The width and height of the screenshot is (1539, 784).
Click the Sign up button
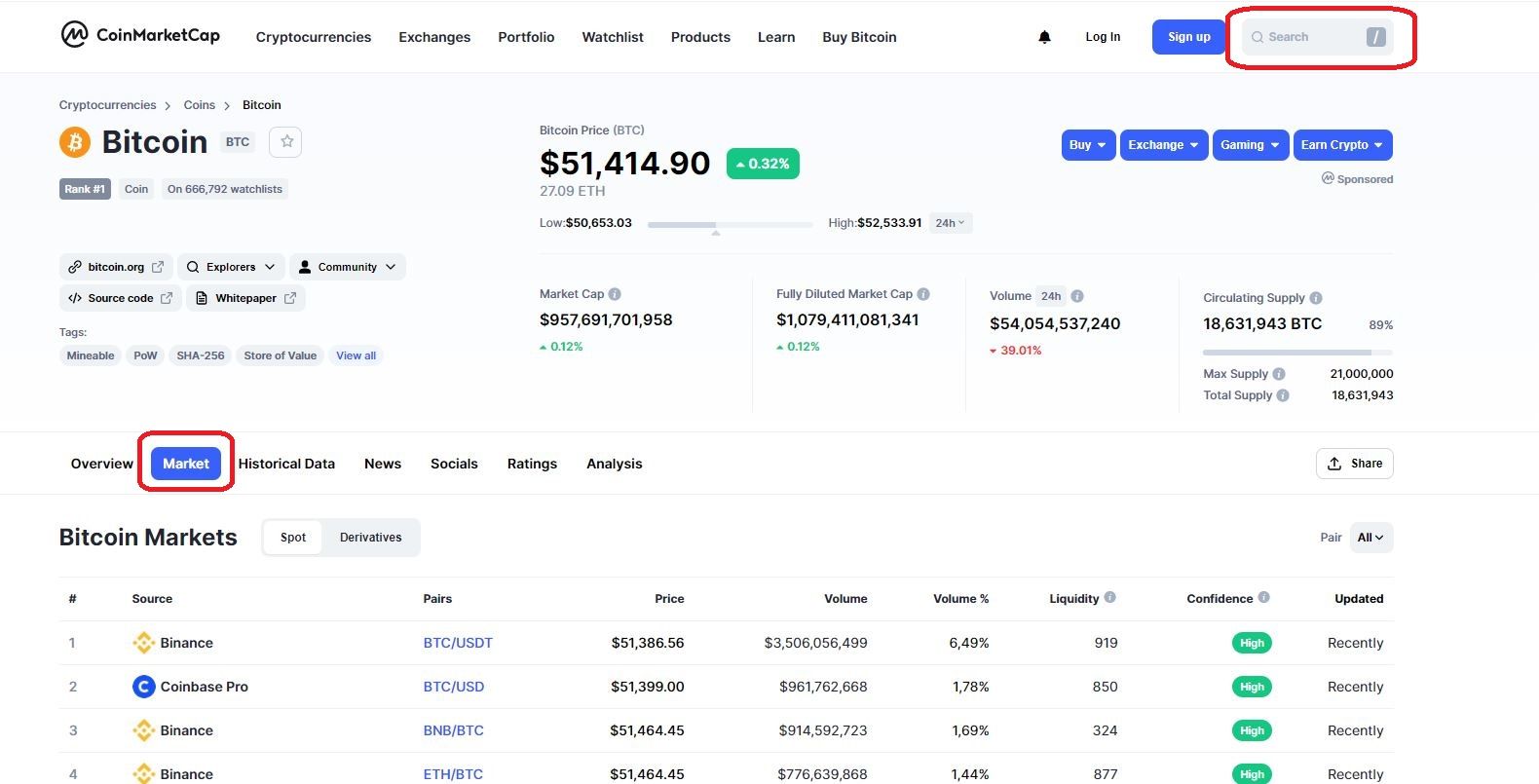1188,37
